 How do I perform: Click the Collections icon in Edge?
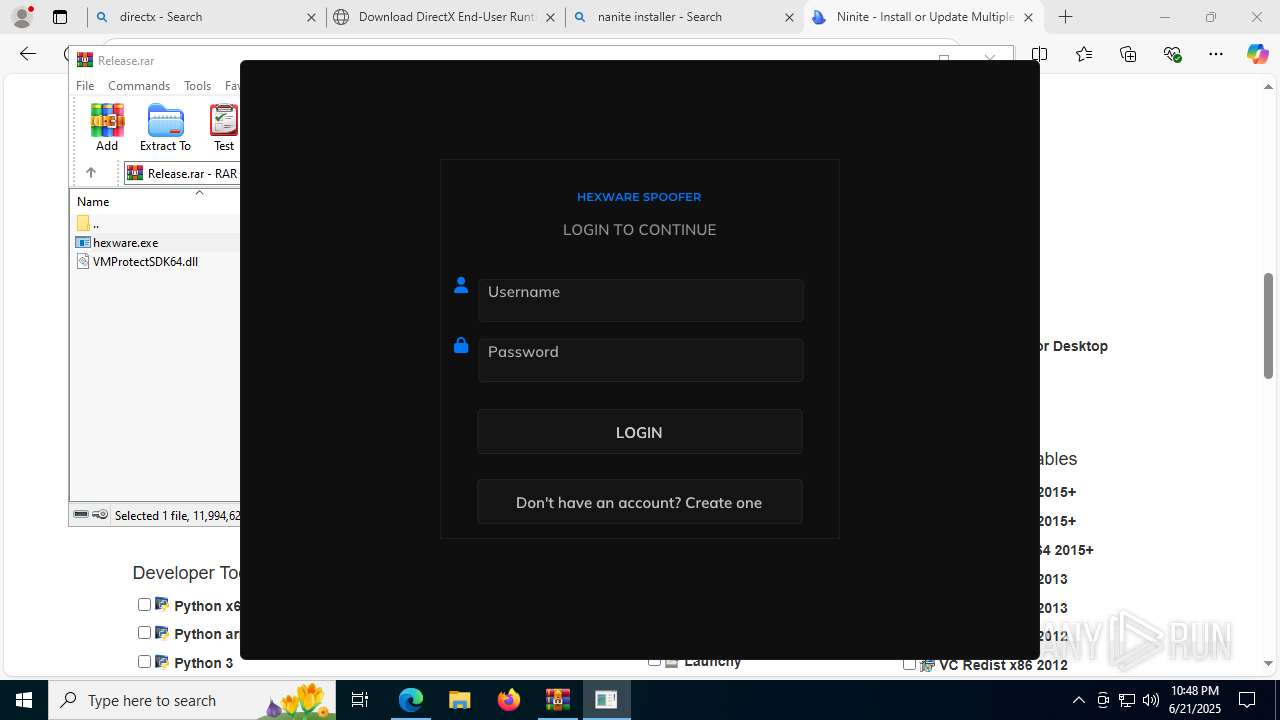pos(1128,54)
